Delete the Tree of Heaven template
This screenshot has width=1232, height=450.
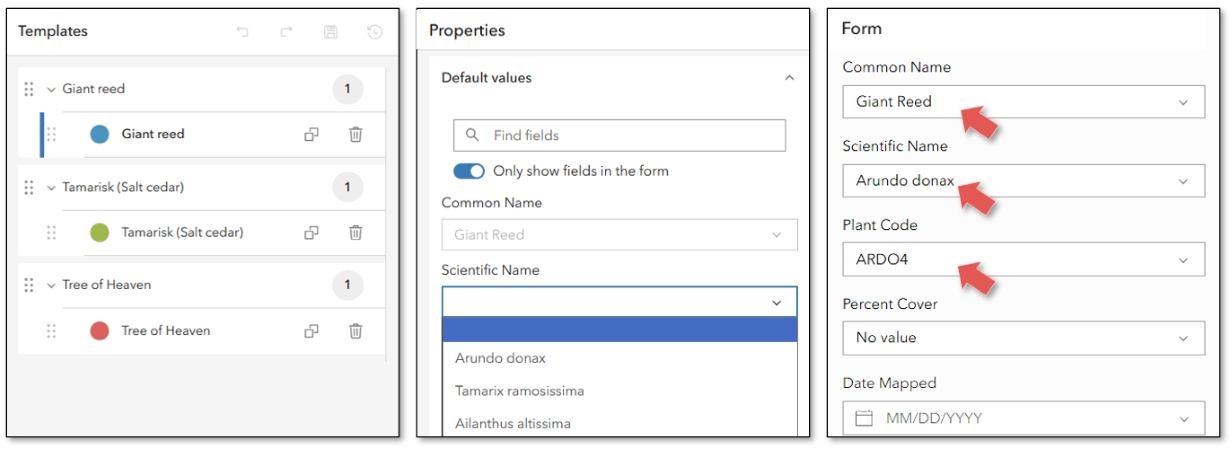(355, 330)
